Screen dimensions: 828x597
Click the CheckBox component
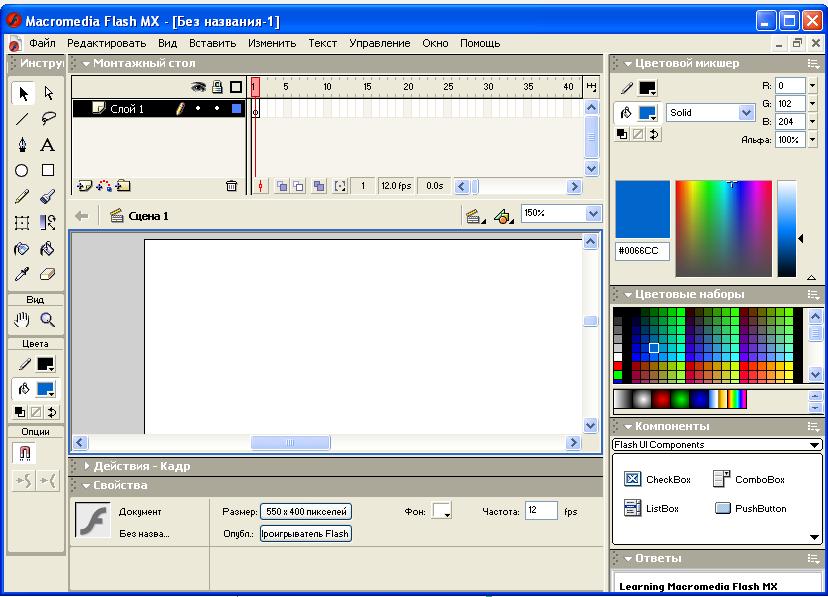[x=657, y=479]
